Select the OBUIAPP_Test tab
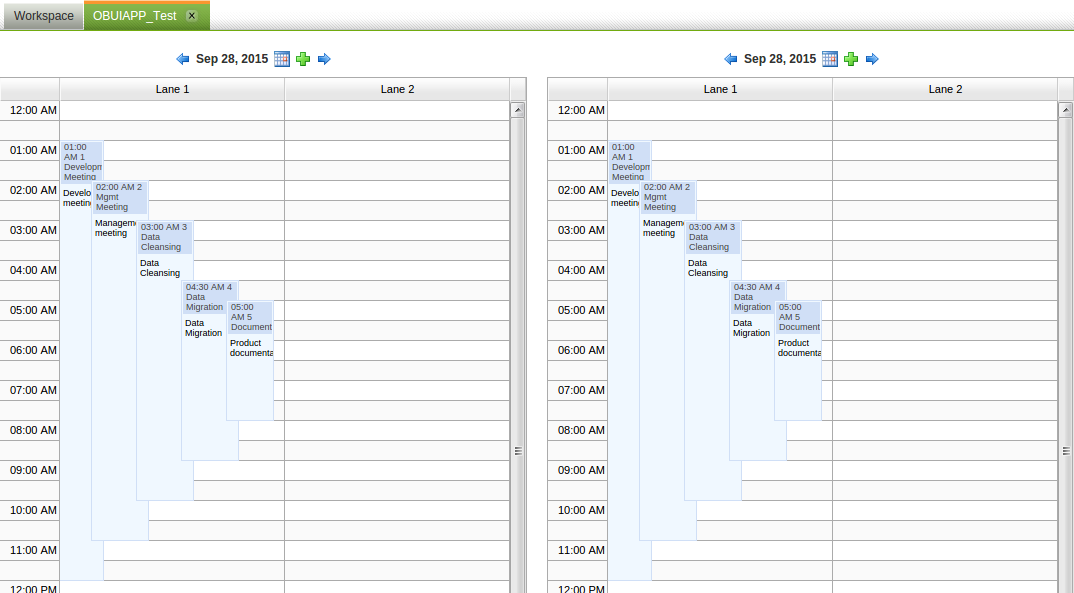 [135, 16]
